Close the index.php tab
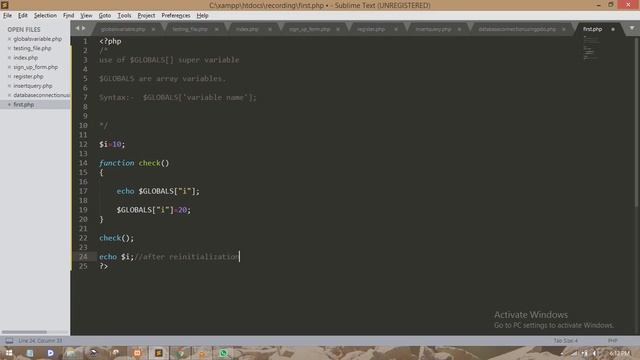This screenshot has height=360, width=640. coord(269,29)
